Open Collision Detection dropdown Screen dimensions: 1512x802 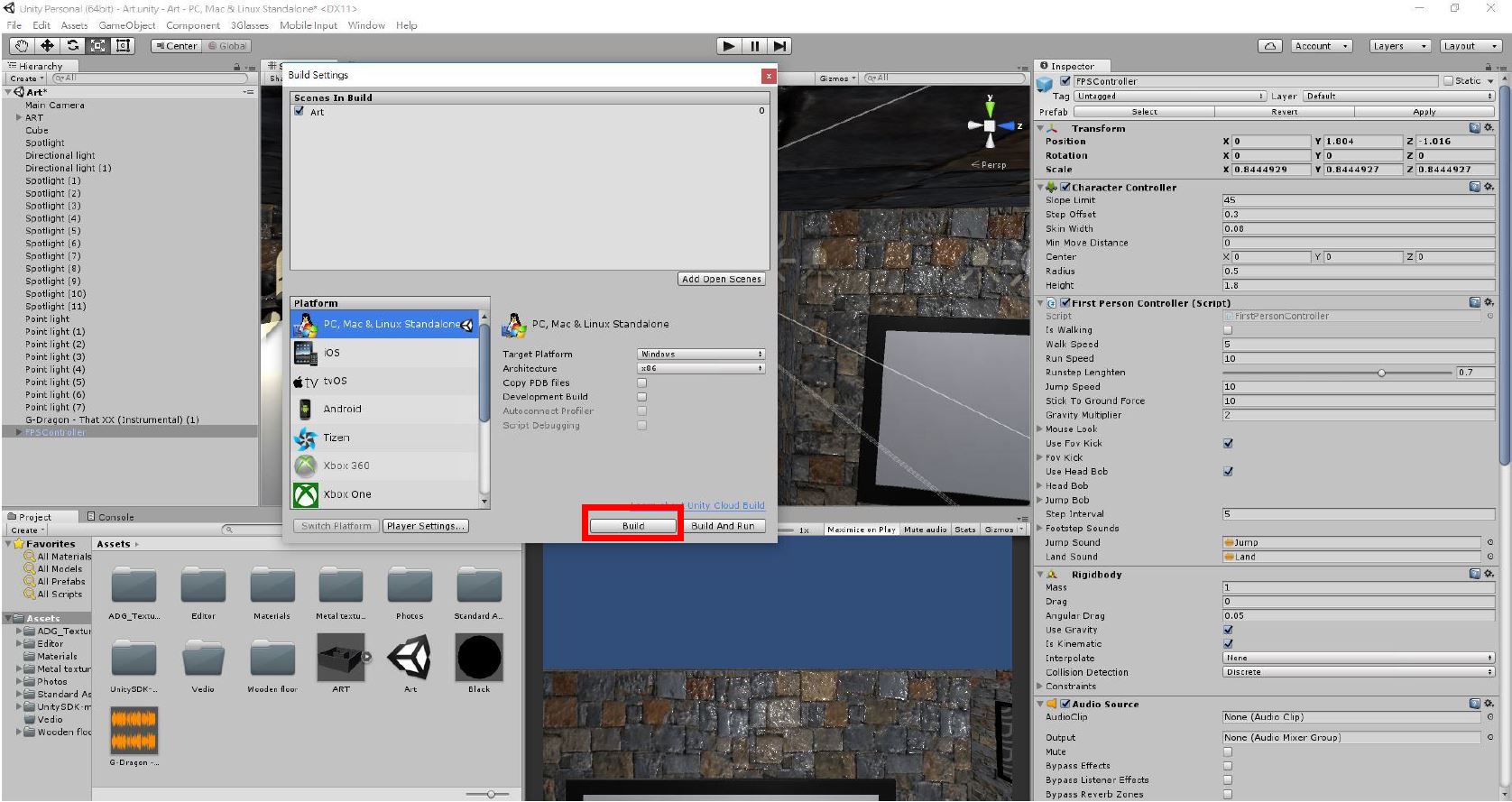1359,672
